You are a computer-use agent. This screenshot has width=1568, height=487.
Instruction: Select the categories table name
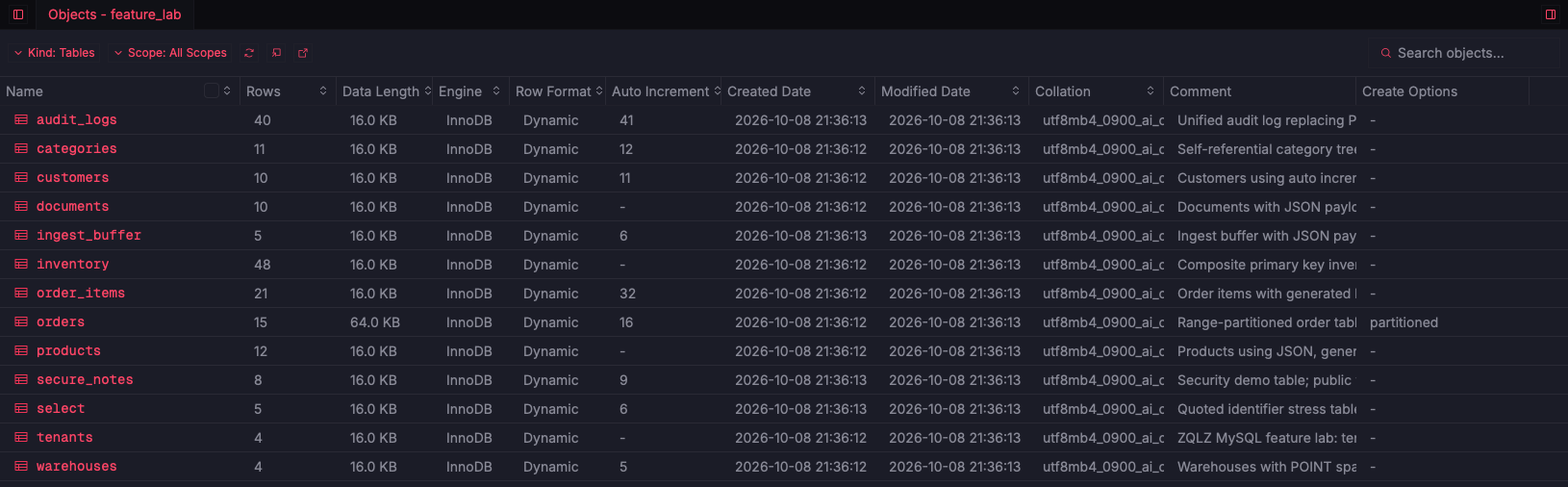point(77,149)
